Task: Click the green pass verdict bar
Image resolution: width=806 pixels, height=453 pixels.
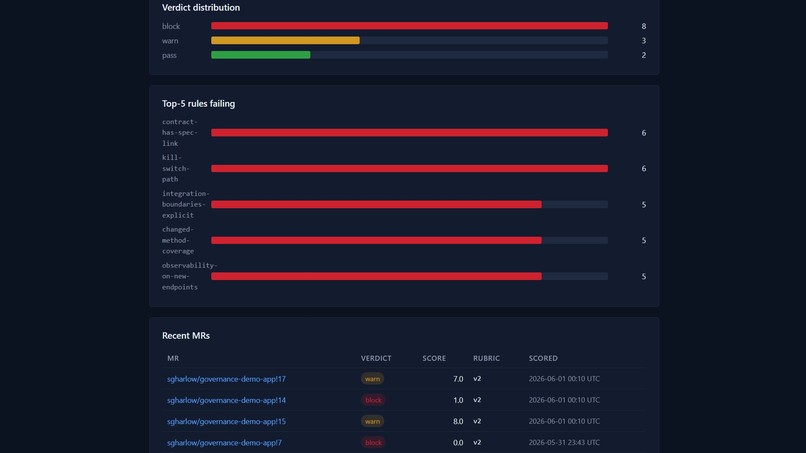Action: [x=261, y=55]
